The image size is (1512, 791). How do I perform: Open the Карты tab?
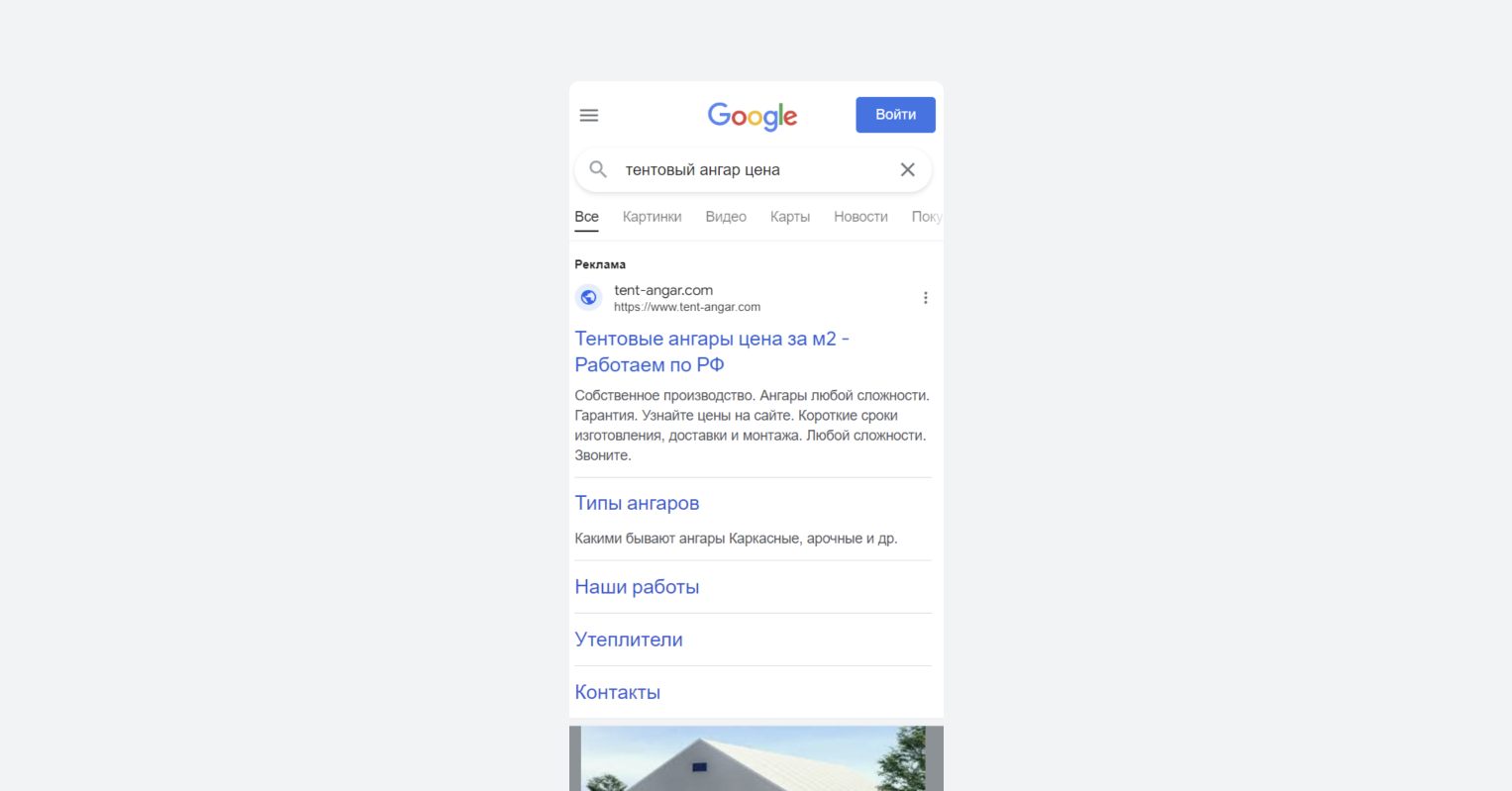790,217
